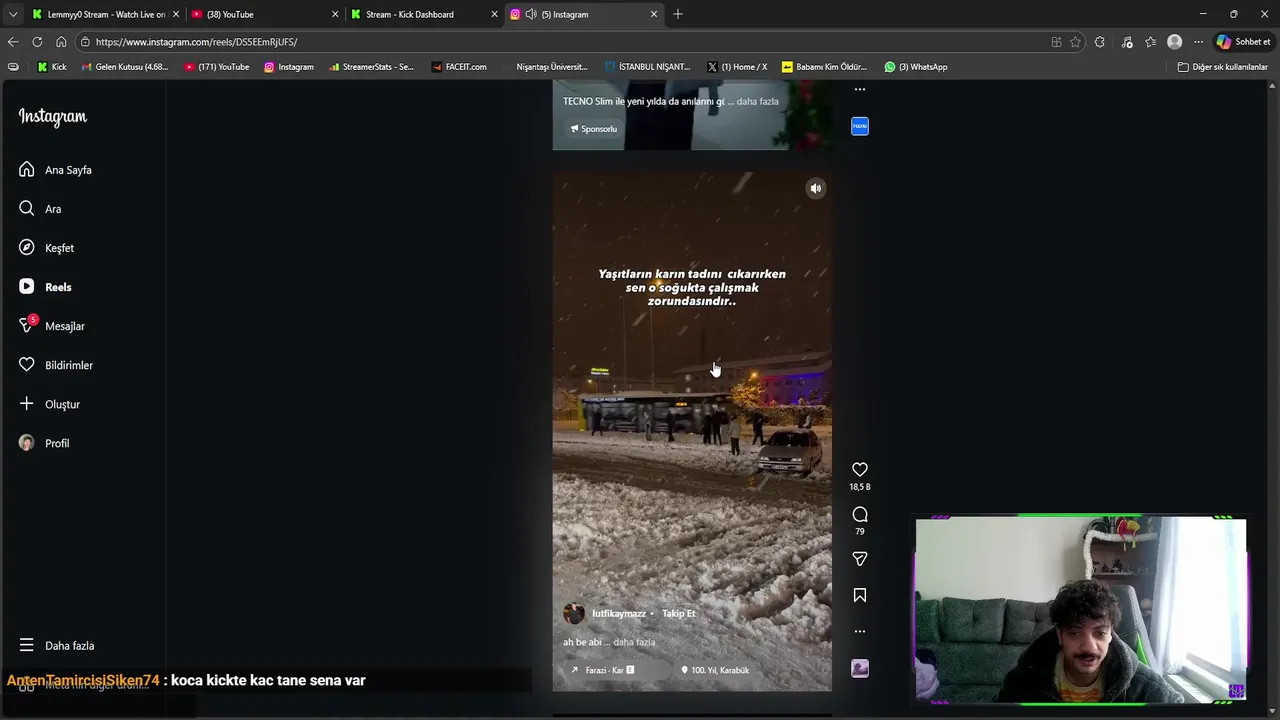1280x720 pixels.
Task: Expand Diğer sık kullanılanlar folder
Action: tap(1222, 67)
